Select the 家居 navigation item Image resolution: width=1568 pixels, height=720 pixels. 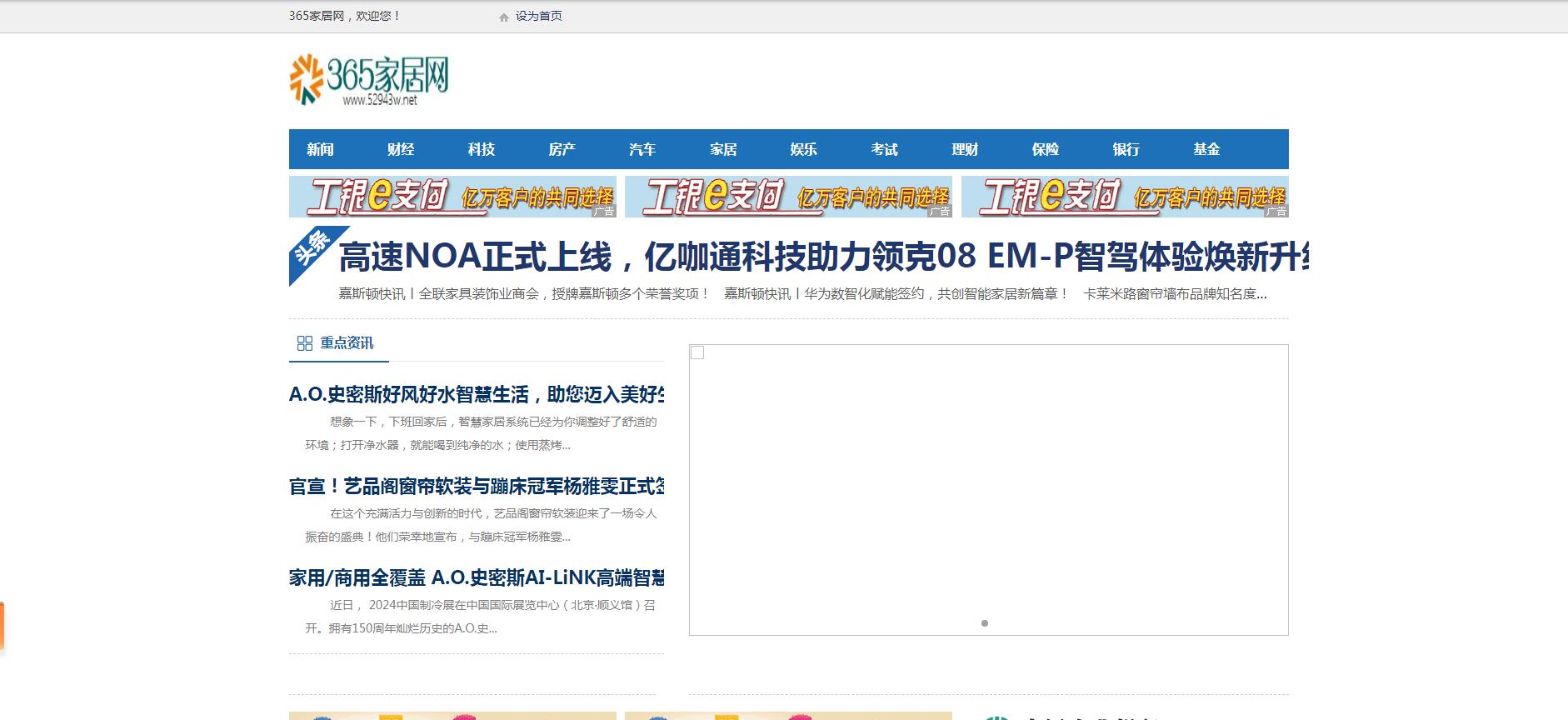click(723, 149)
